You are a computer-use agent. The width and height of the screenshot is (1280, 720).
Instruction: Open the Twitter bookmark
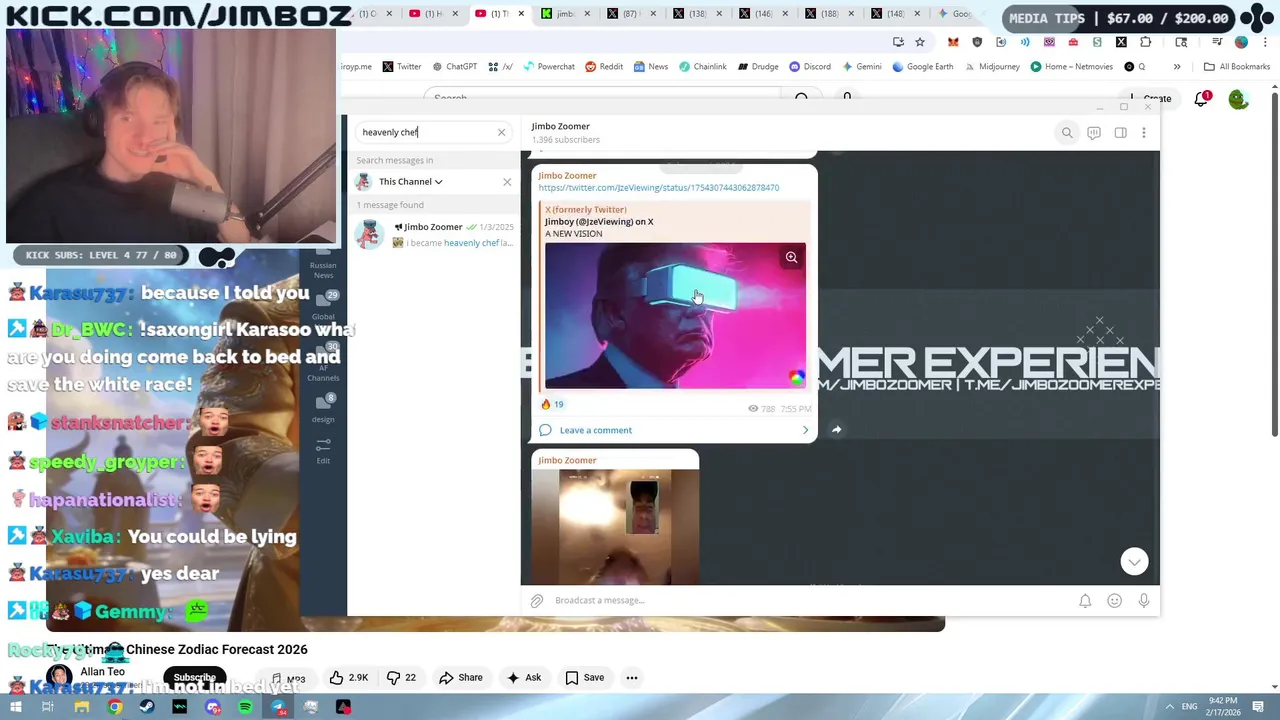402,67
